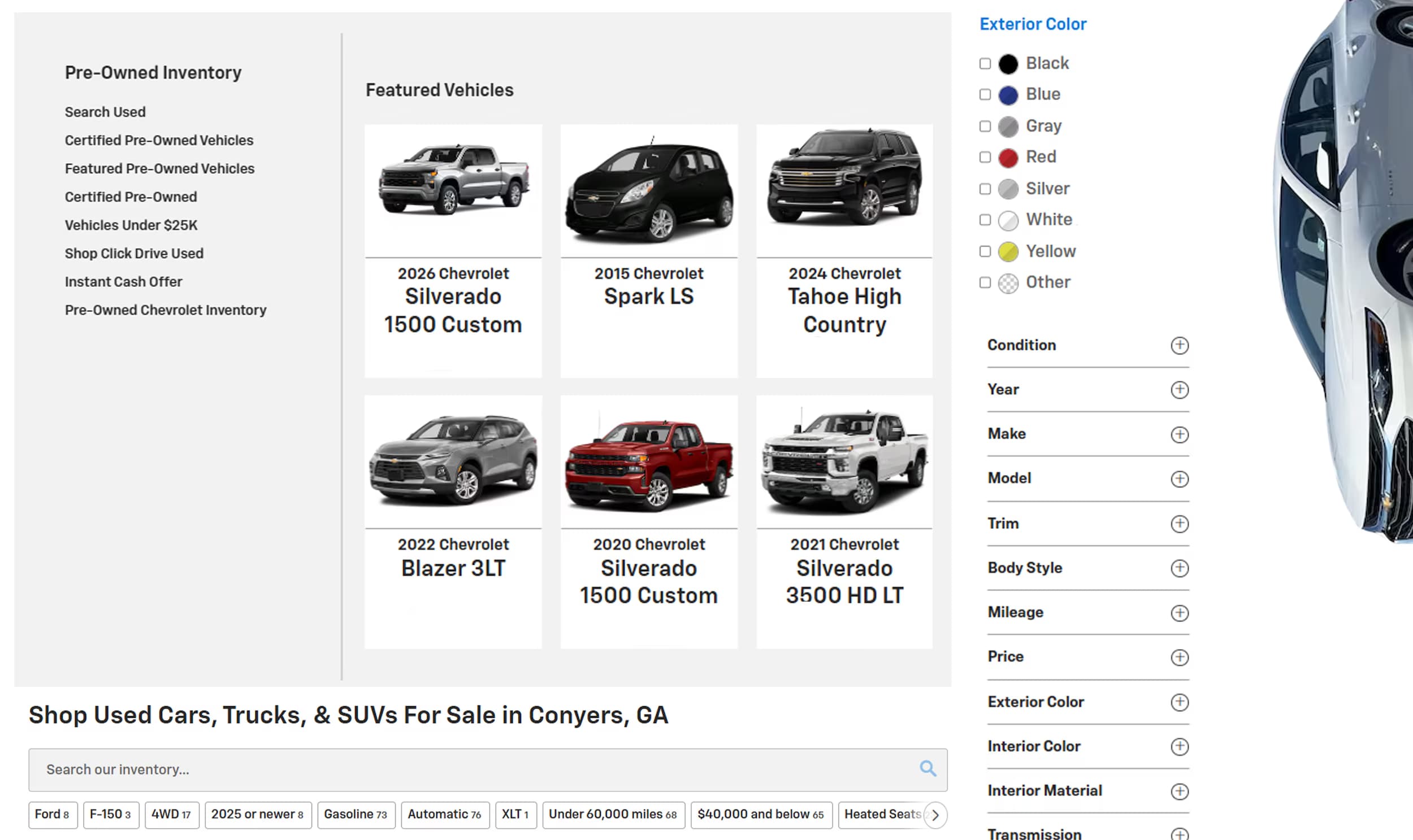Tick the Silver color checkbox
This screenshot has width=1413, height=840.
click(985, 189)
